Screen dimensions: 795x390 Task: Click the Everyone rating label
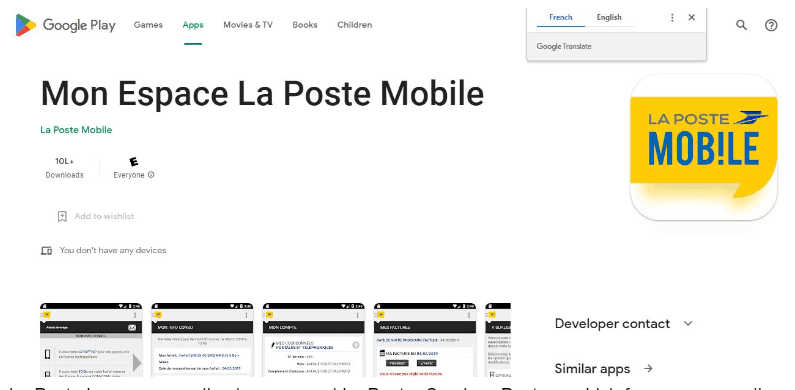coord(129,175)
